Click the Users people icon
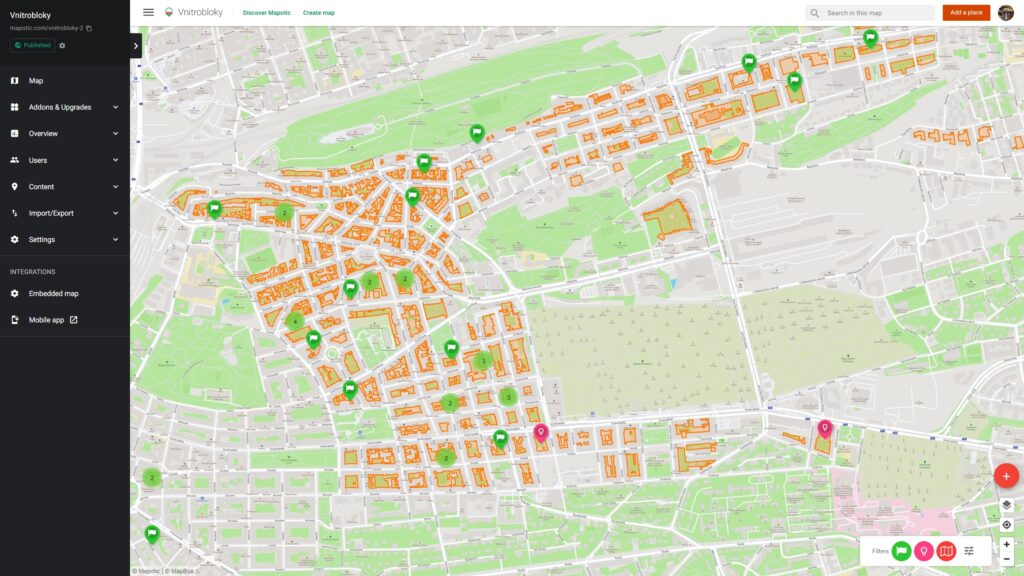This screenshot has height=576, width=1024. point(14,160)
